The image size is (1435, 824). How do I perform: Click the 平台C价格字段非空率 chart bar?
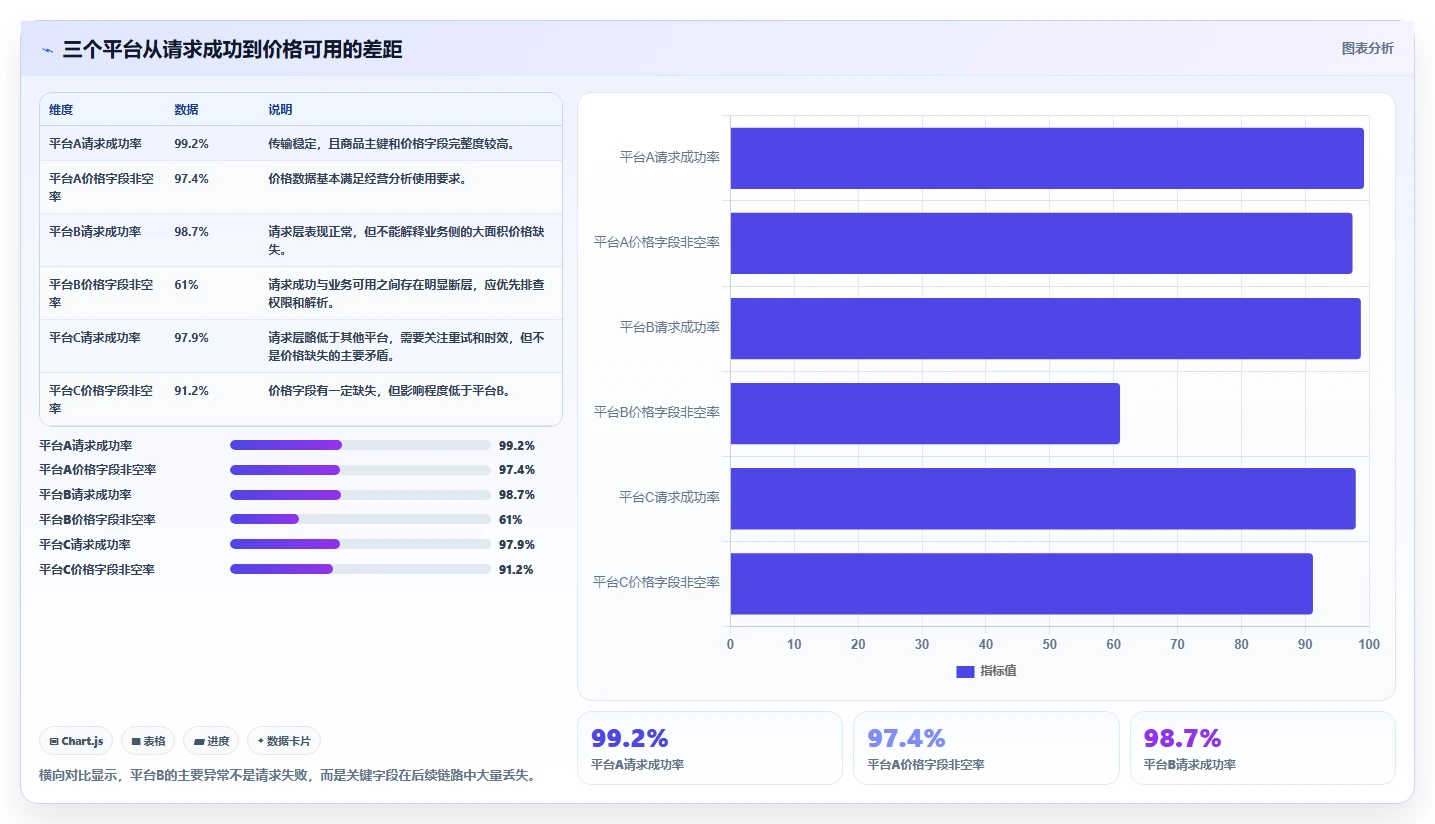tap(1021, 583)
